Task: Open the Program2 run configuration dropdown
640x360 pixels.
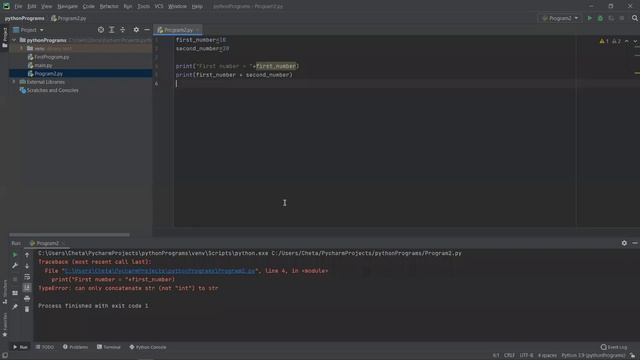Action: click(560, 18)
